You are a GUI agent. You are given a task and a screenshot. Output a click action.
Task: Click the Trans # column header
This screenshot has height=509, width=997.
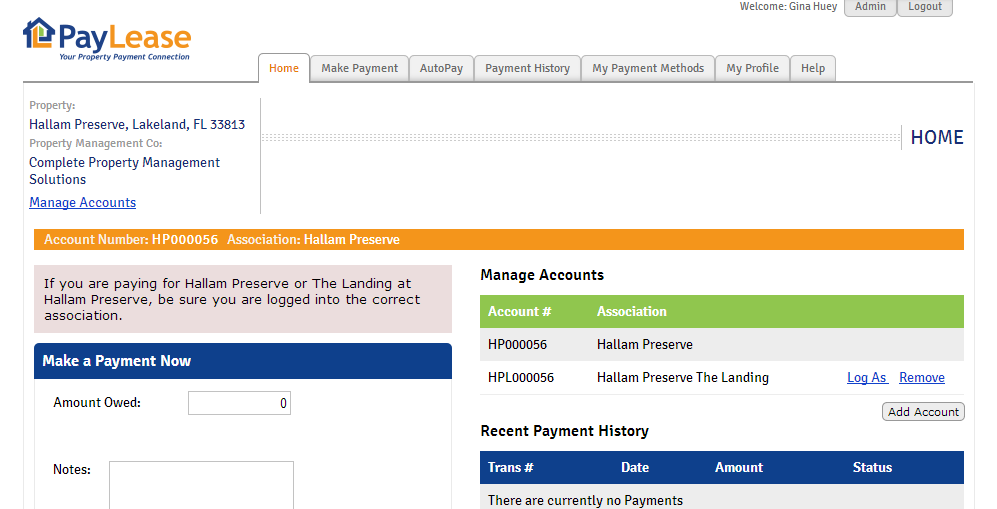point(510,467)
